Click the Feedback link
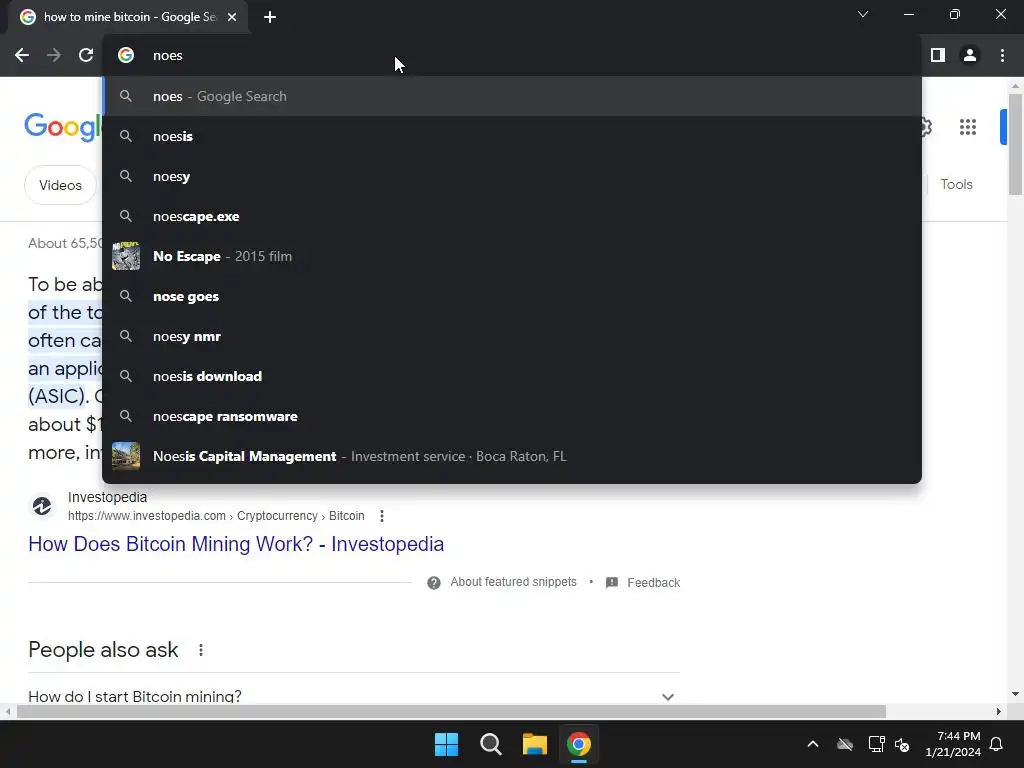1024x768 pixels. pyautogui.click(x=653, y=583)
